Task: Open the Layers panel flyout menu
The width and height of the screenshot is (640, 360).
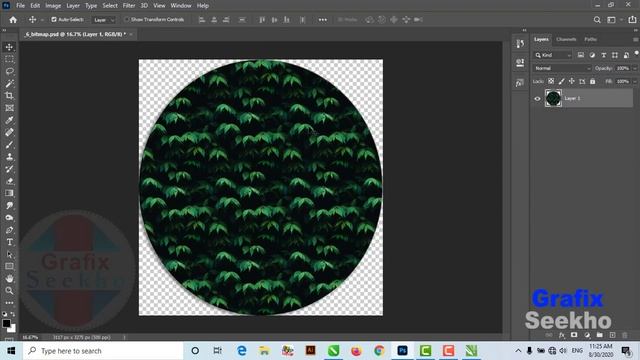Action: 635,40
